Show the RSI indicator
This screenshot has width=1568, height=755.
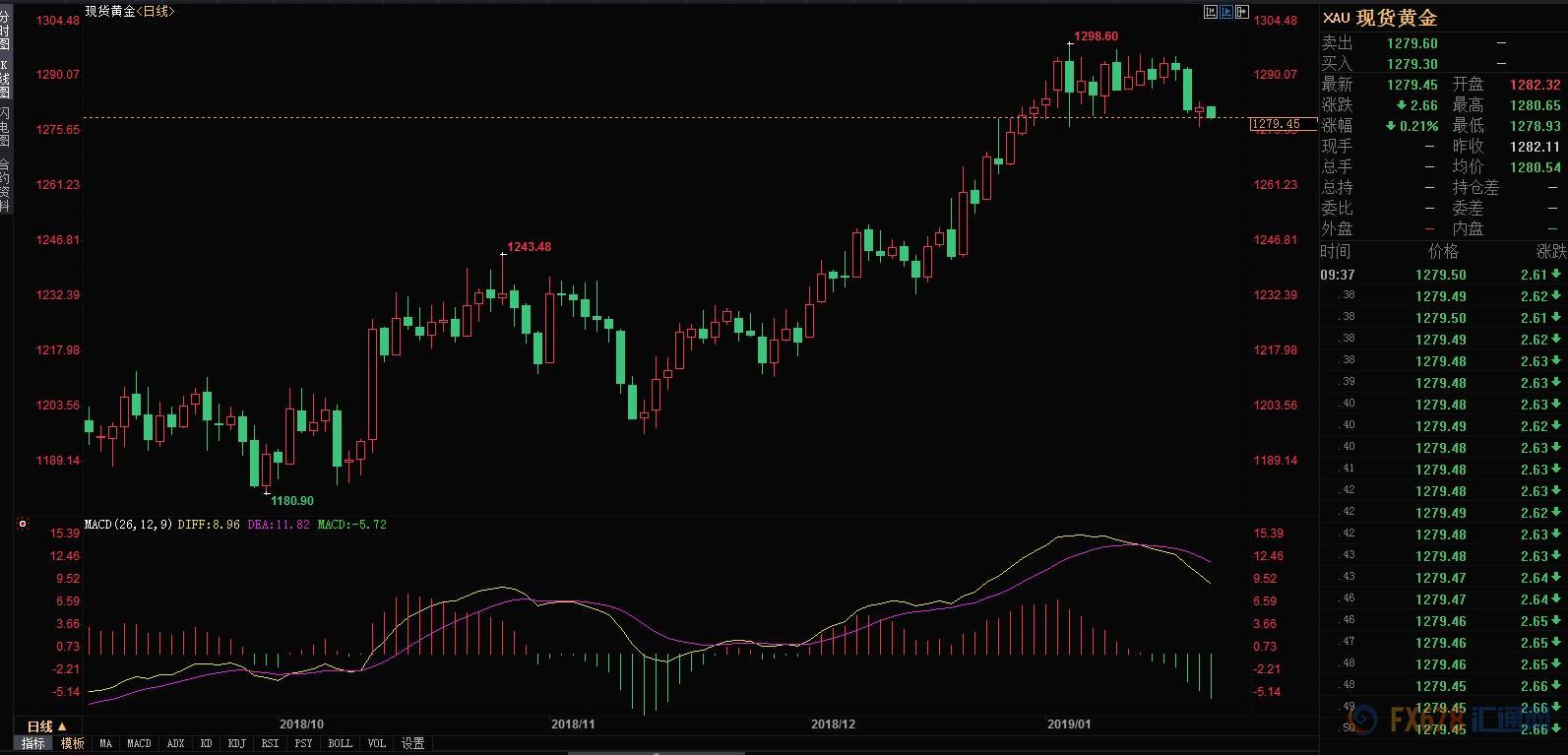click(270, 744)
